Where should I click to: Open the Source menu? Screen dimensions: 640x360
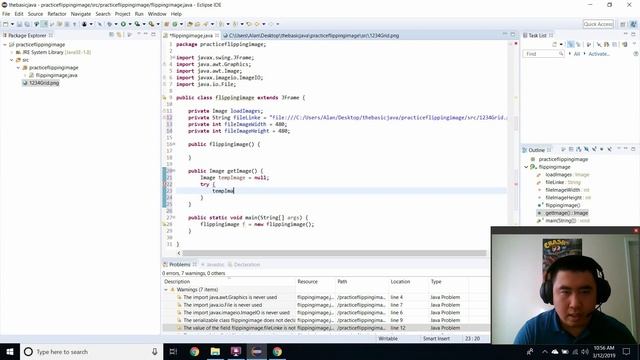click(x=35, y=14)
